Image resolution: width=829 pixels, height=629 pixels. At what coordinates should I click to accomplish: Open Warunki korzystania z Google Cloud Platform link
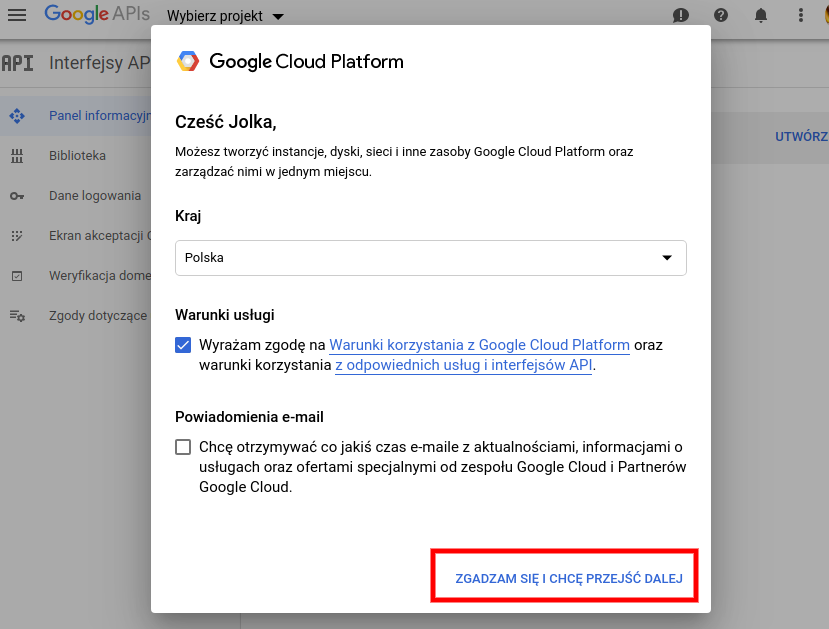click(480, 345)
